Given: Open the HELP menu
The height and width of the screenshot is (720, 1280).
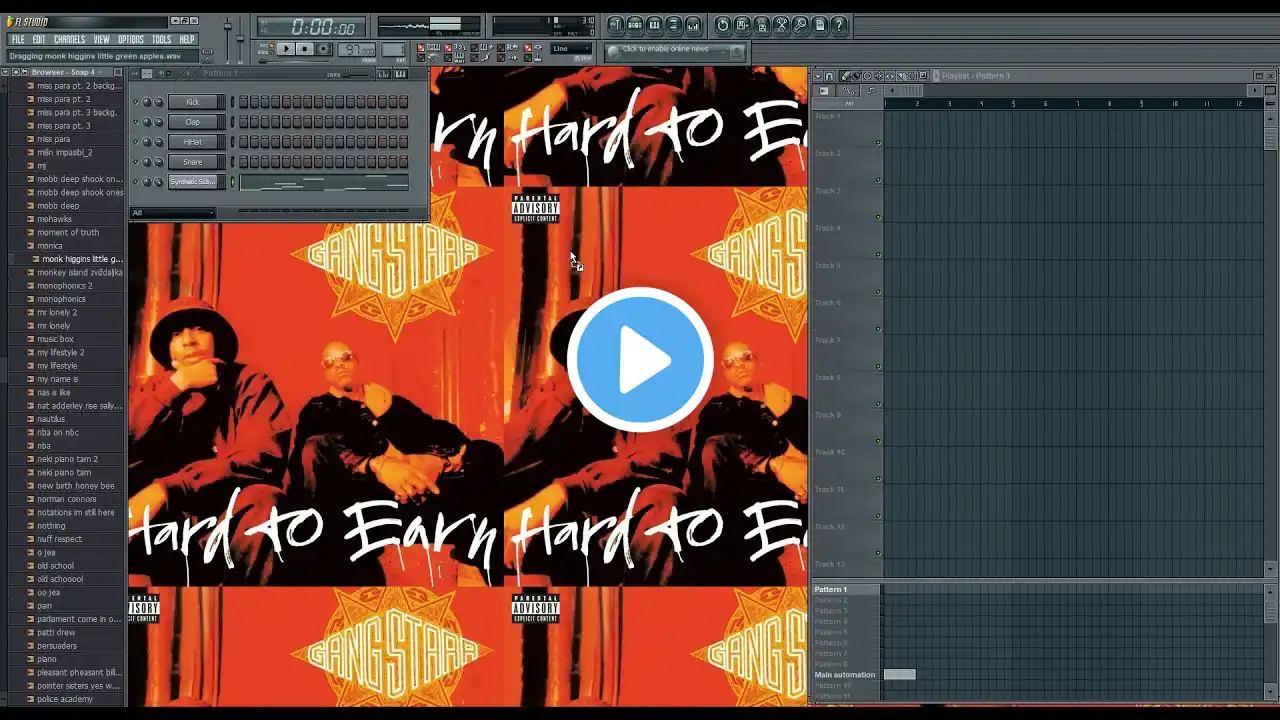Looking at the screenshot, I should (187, 40).
